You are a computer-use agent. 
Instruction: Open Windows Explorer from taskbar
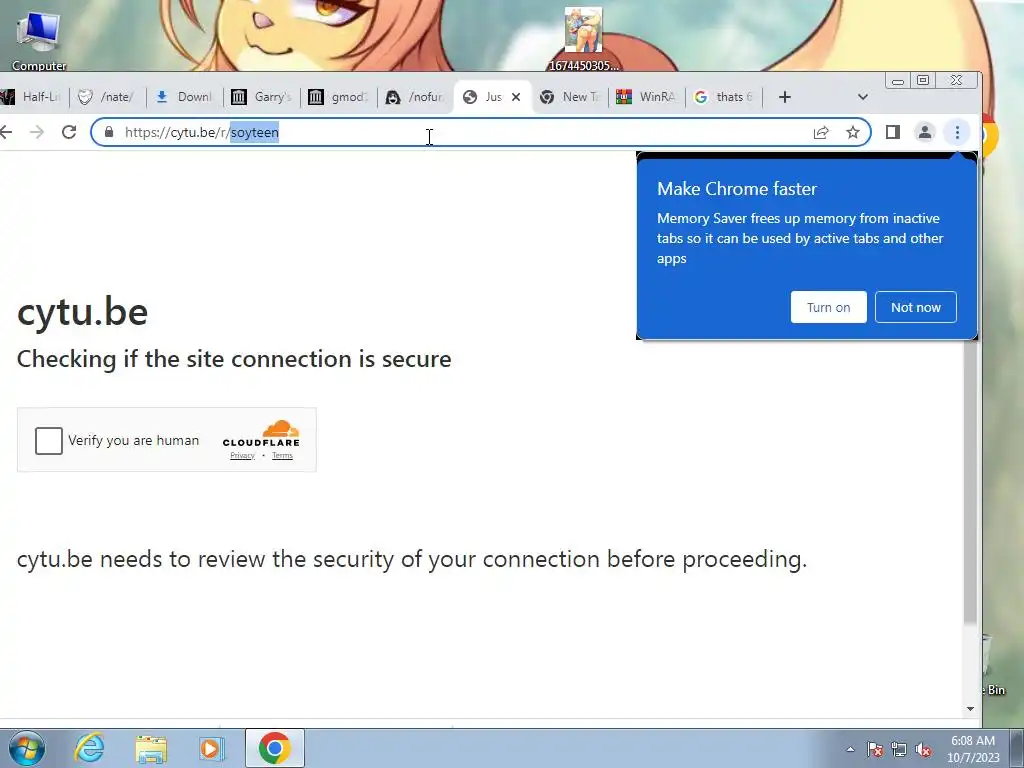151,748
